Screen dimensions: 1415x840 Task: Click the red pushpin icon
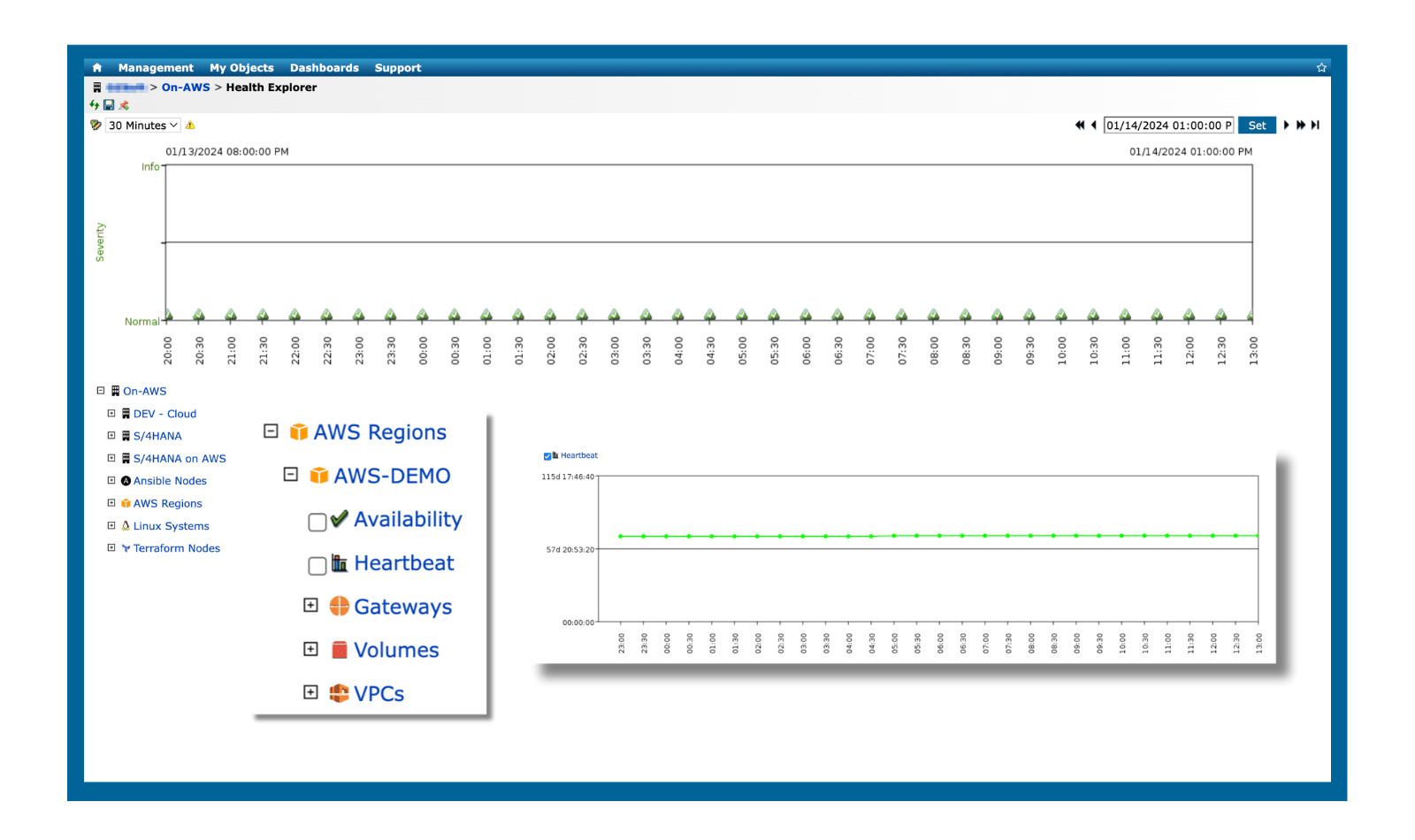point(124,105)
